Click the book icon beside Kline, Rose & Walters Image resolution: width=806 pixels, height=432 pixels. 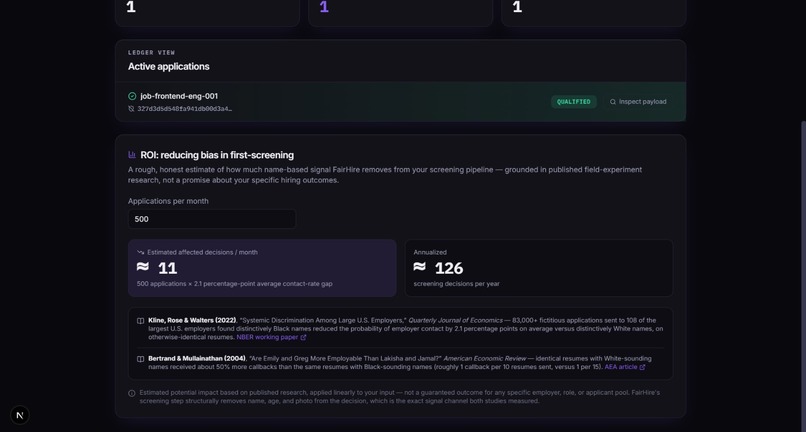(x=140, y=321)
